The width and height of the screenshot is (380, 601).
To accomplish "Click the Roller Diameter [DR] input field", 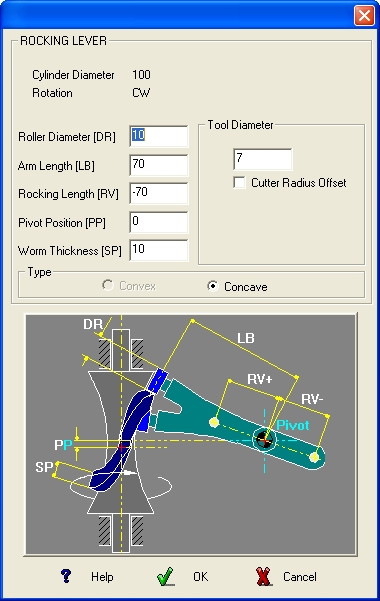I will click(x=159, y=136).
